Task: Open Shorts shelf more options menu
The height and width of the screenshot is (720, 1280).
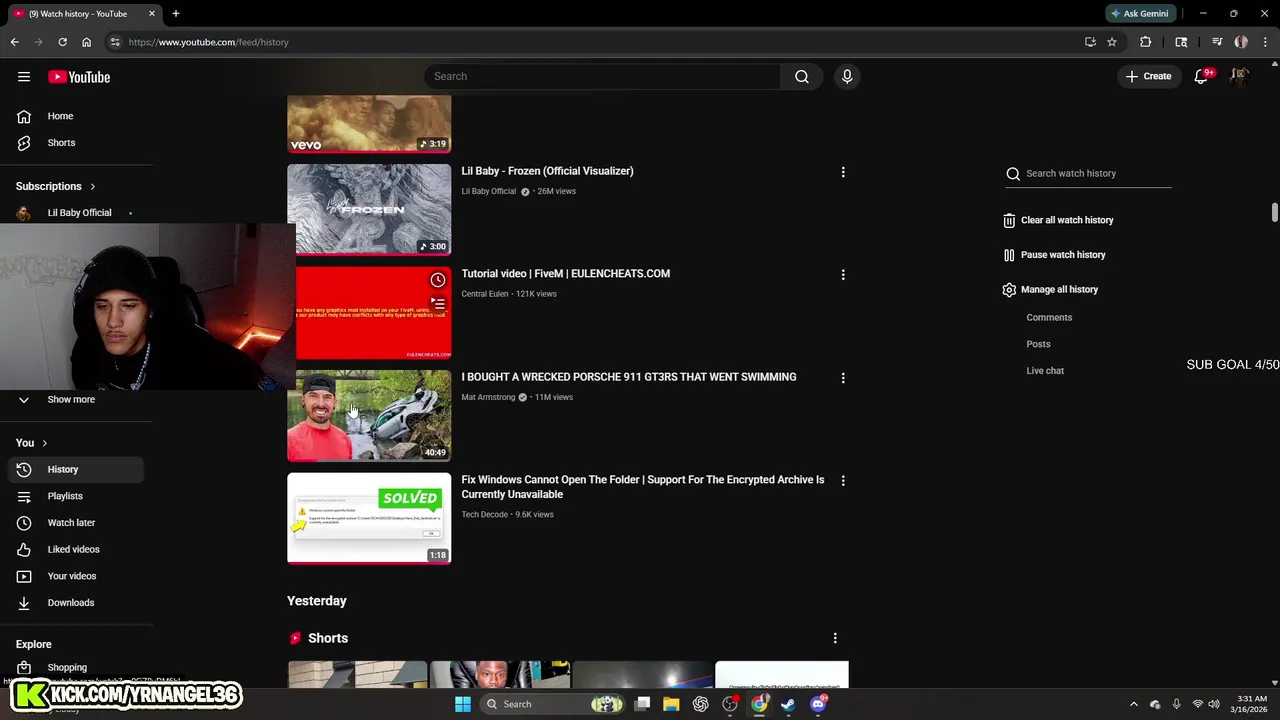Action: point(835,638)
